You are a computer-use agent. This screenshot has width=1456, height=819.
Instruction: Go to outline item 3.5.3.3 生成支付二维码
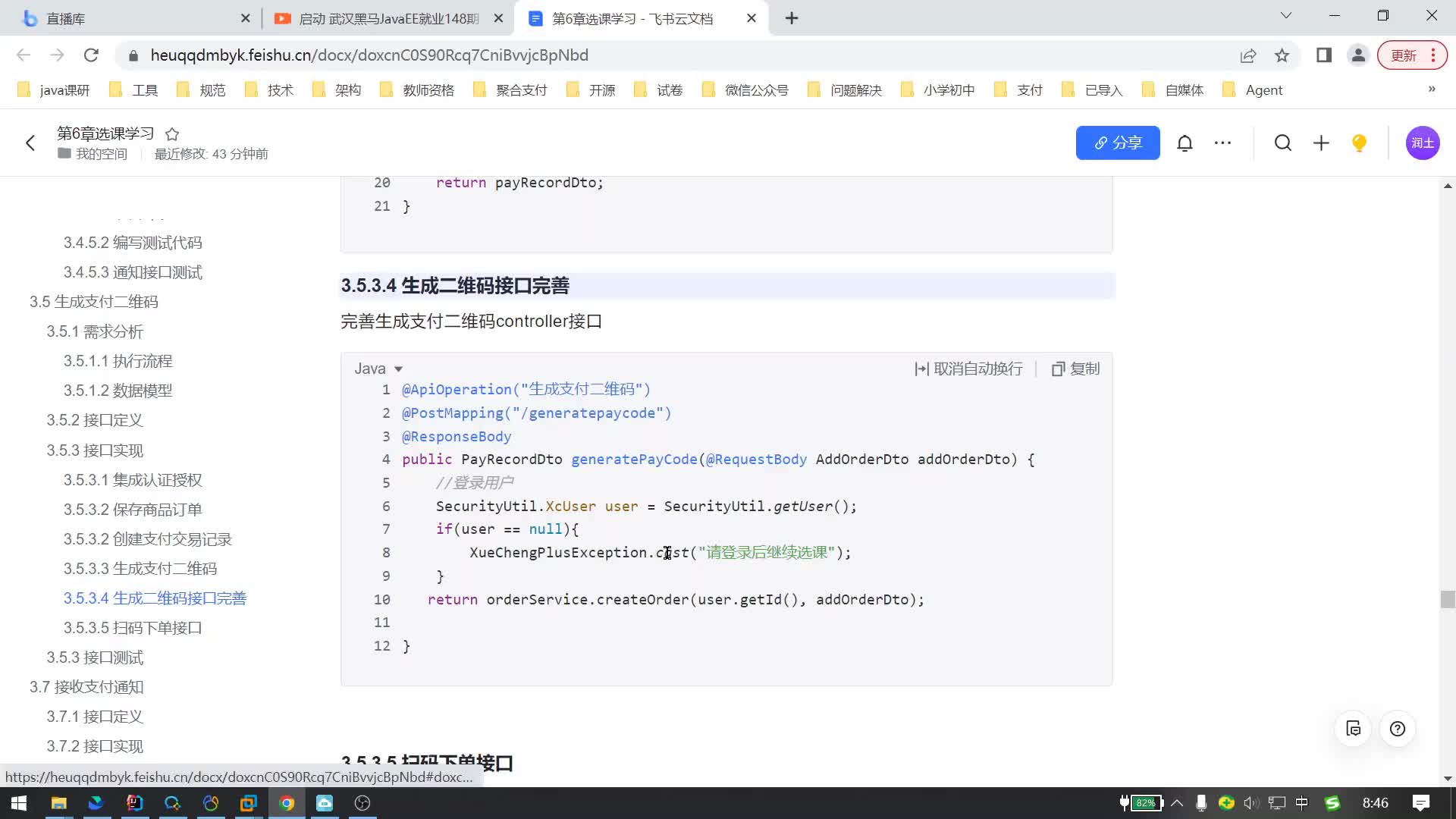(140, 569)
